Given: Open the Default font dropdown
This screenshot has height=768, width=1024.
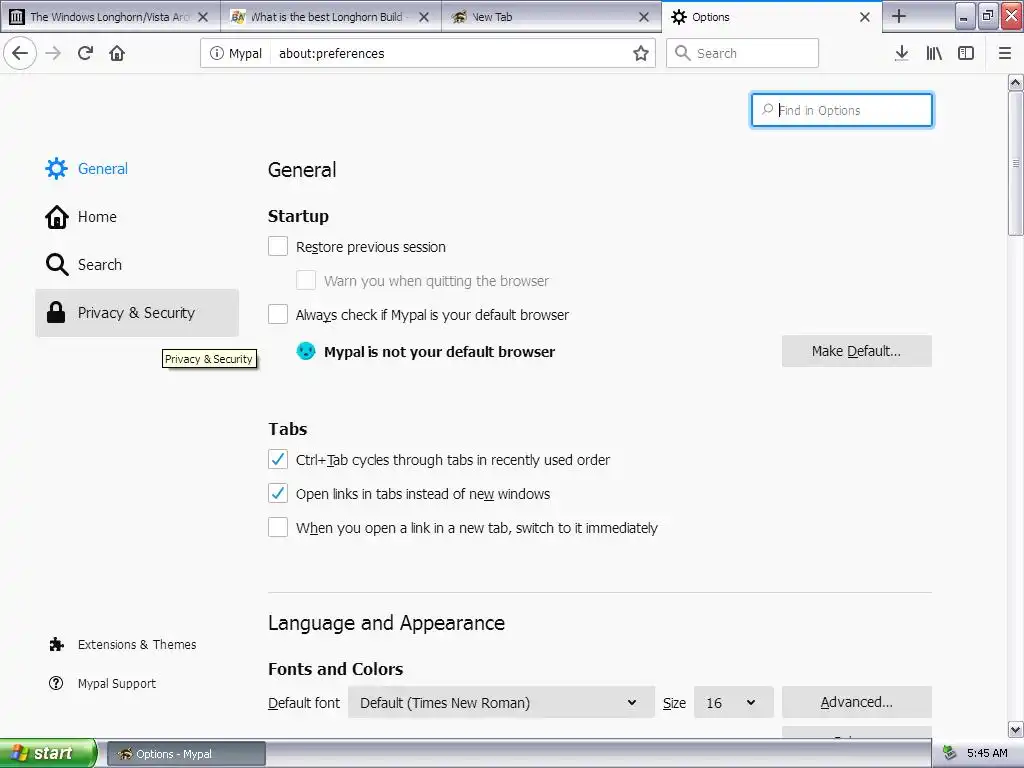Looking at the screenshot, I should tap(501, 703).
